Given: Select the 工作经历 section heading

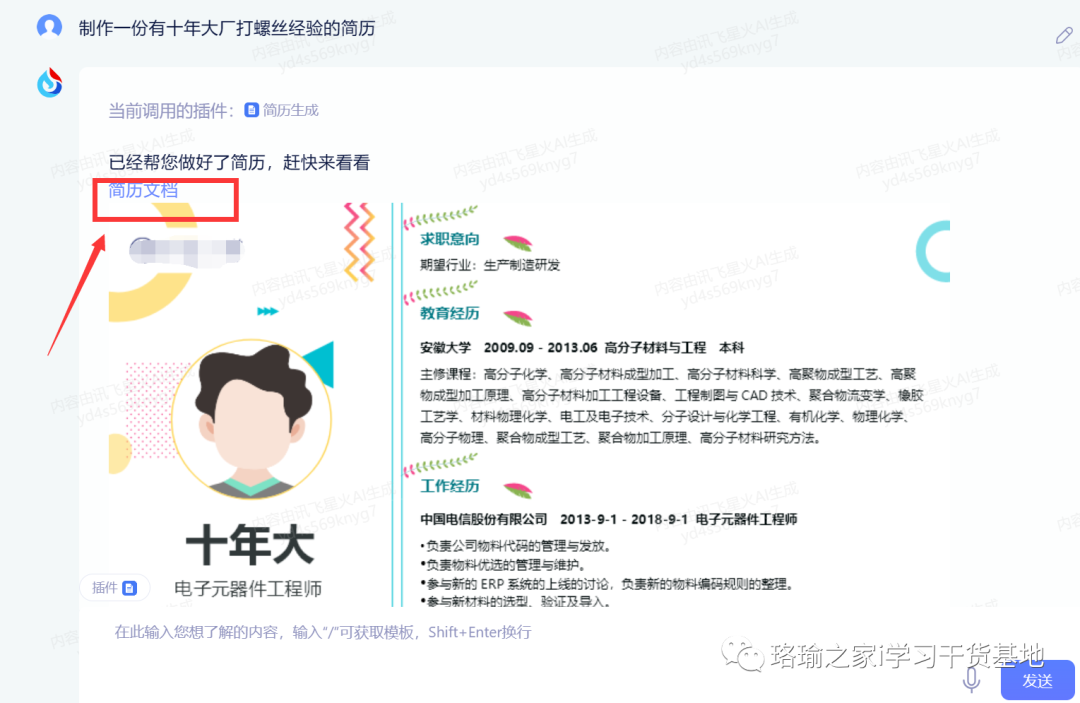Looking at the screenshot, I should [x=450, y=486].
